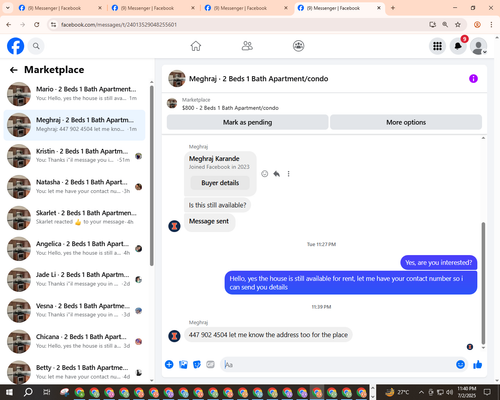Open the Facebook menu grid icon
This screenshot has width=500, height=400.
pyautogui.click(x=437, y=46)
